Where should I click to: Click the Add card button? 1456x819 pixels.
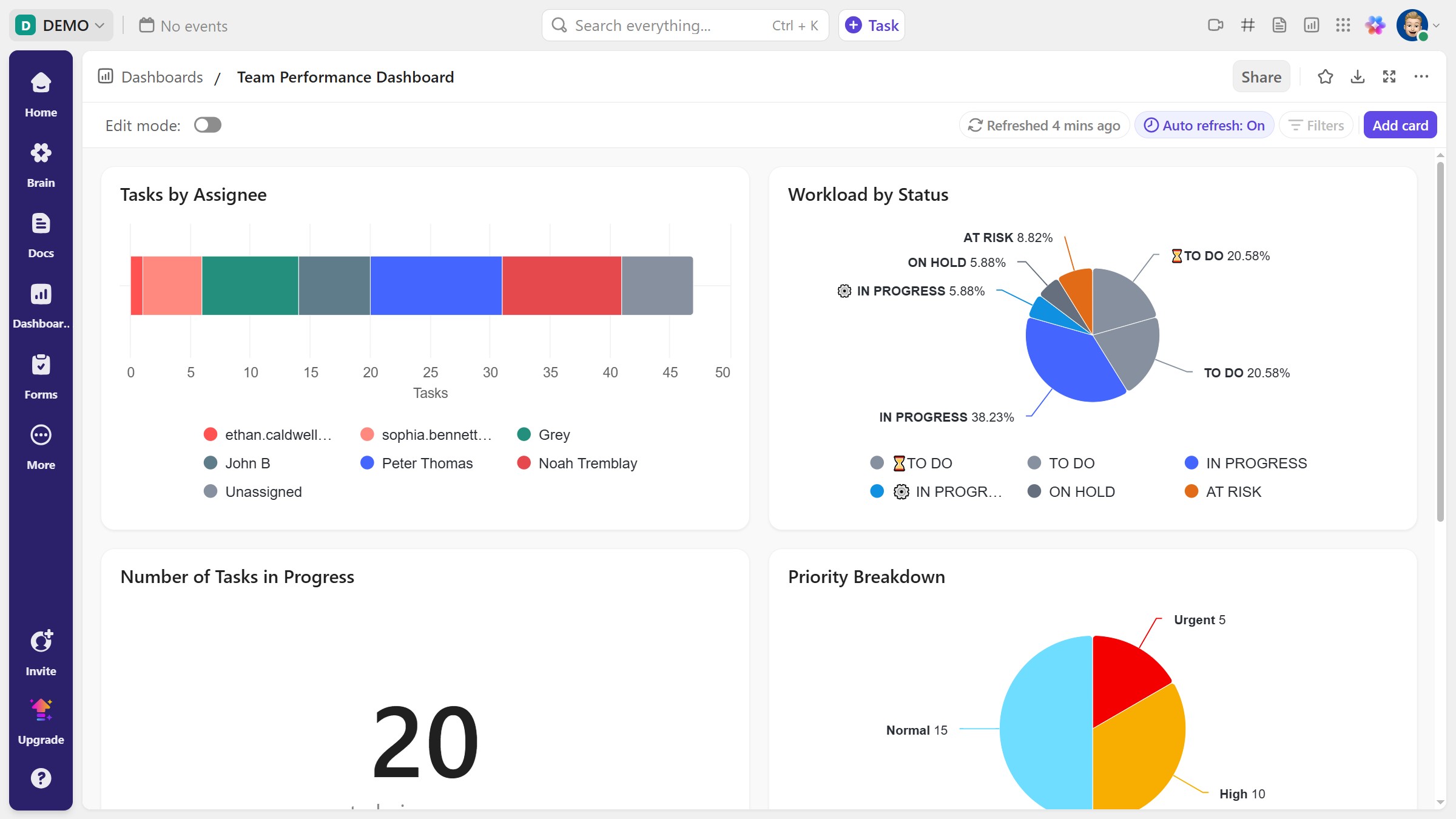coord(1400,126)
